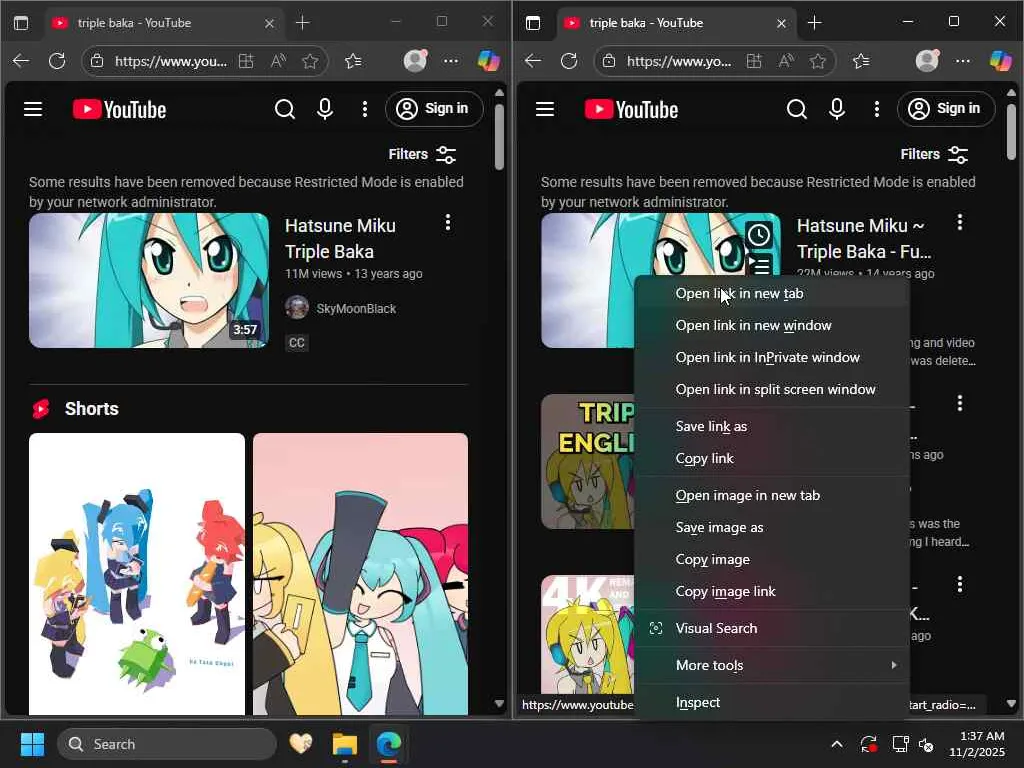Open YouTube guide menu in left window
This screenshot has width=1024, height=768.
coord(33,109)
